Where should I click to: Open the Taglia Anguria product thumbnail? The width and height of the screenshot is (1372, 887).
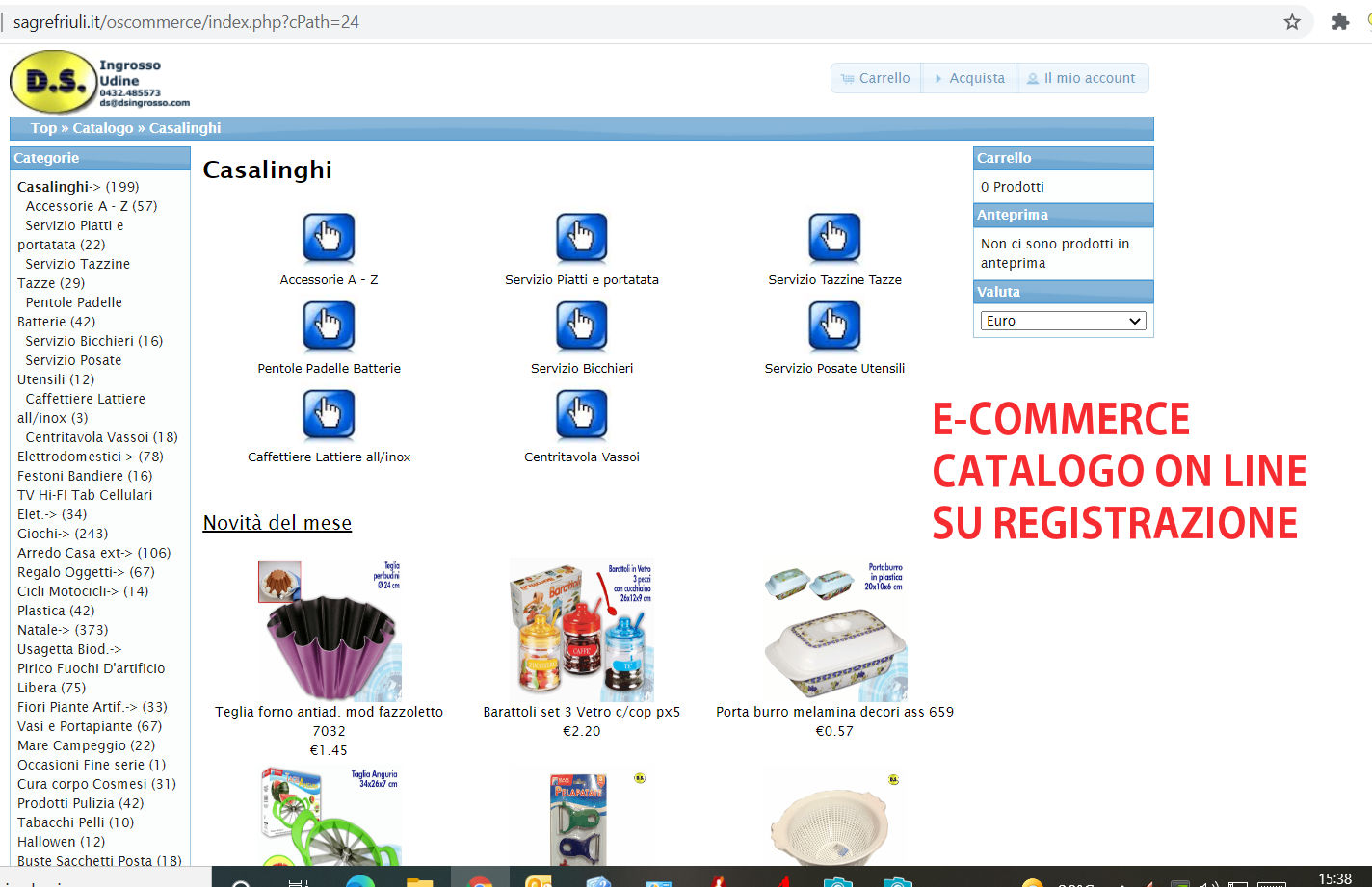[x=329, y=816]
